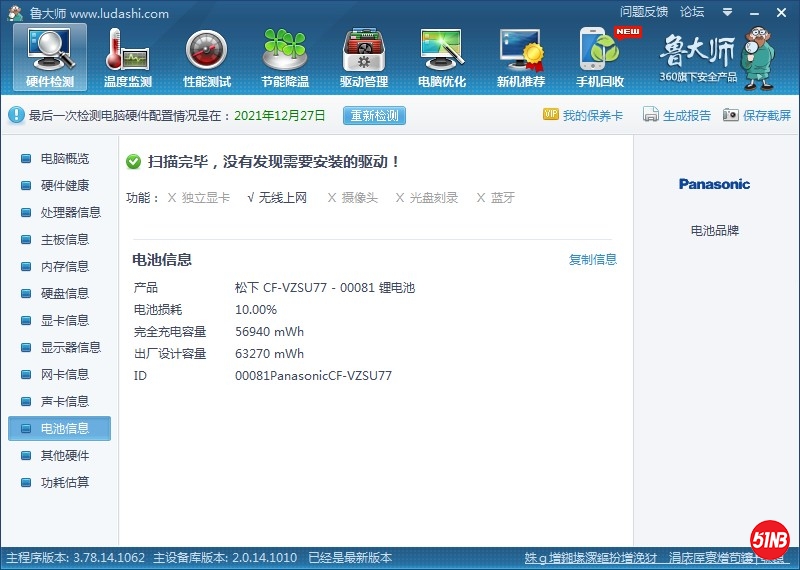This screenshot has height=570, width=800.
Task: Open the 温度监测 temperature monitor icon
Action: [x=128, y=57]
